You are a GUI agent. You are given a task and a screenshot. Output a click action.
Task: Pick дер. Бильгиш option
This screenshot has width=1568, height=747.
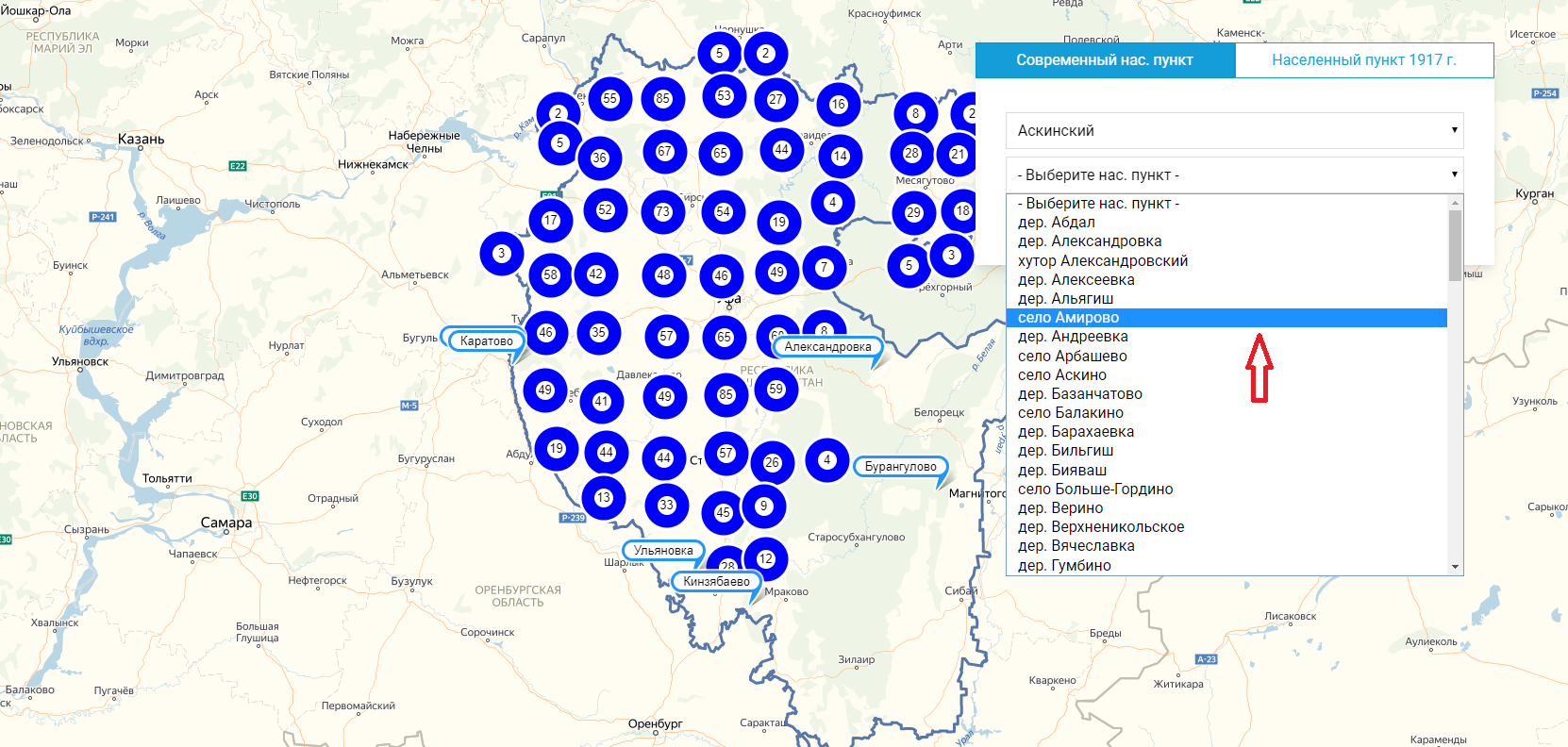pyautogui.click(x=1226, y=451)
